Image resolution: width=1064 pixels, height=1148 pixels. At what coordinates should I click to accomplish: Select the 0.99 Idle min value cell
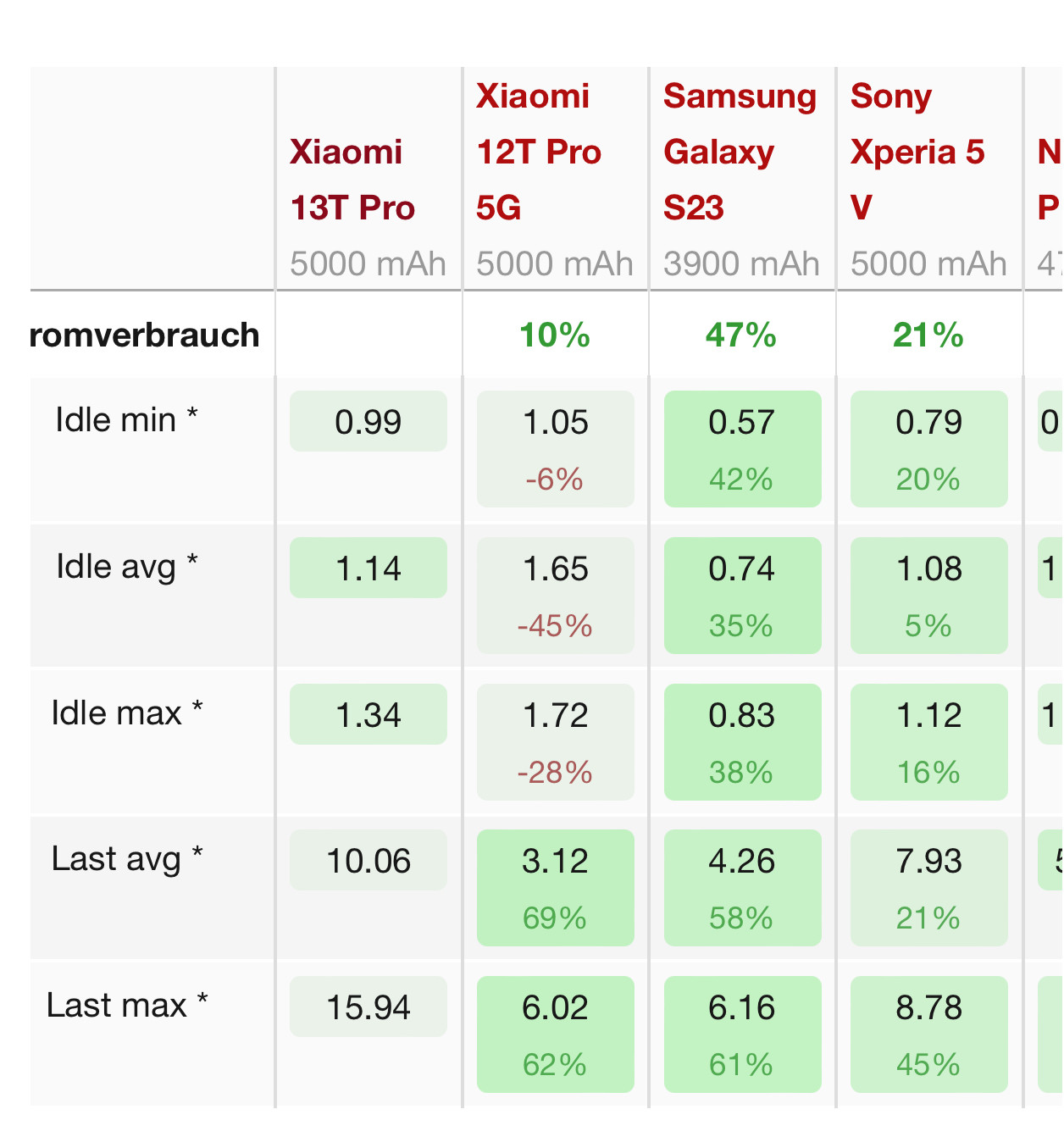(x=368, y=422)
